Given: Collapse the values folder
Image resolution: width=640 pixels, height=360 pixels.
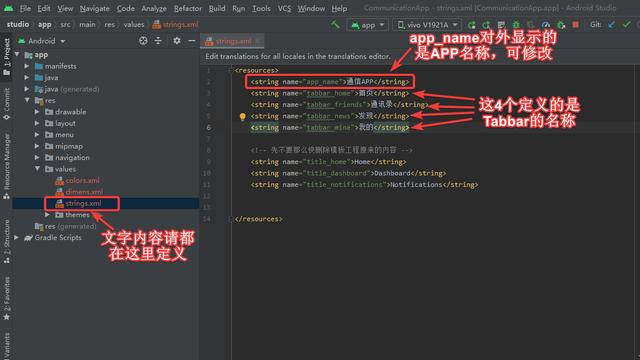Looking at the screenshot, I should point(37,169).
